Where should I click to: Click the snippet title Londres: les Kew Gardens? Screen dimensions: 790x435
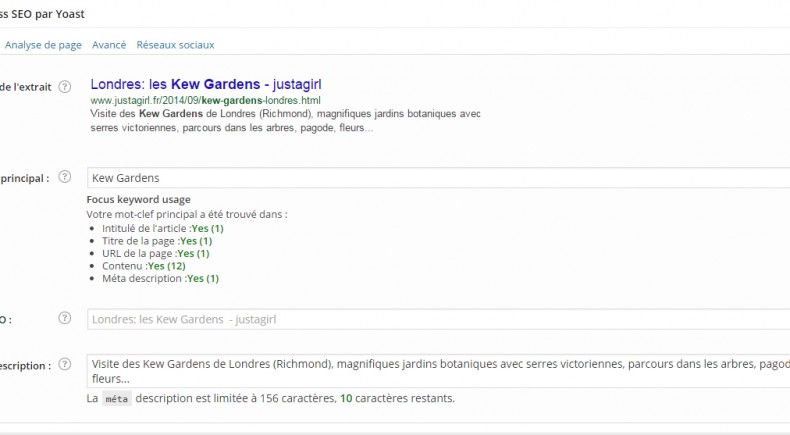[206, 84]
